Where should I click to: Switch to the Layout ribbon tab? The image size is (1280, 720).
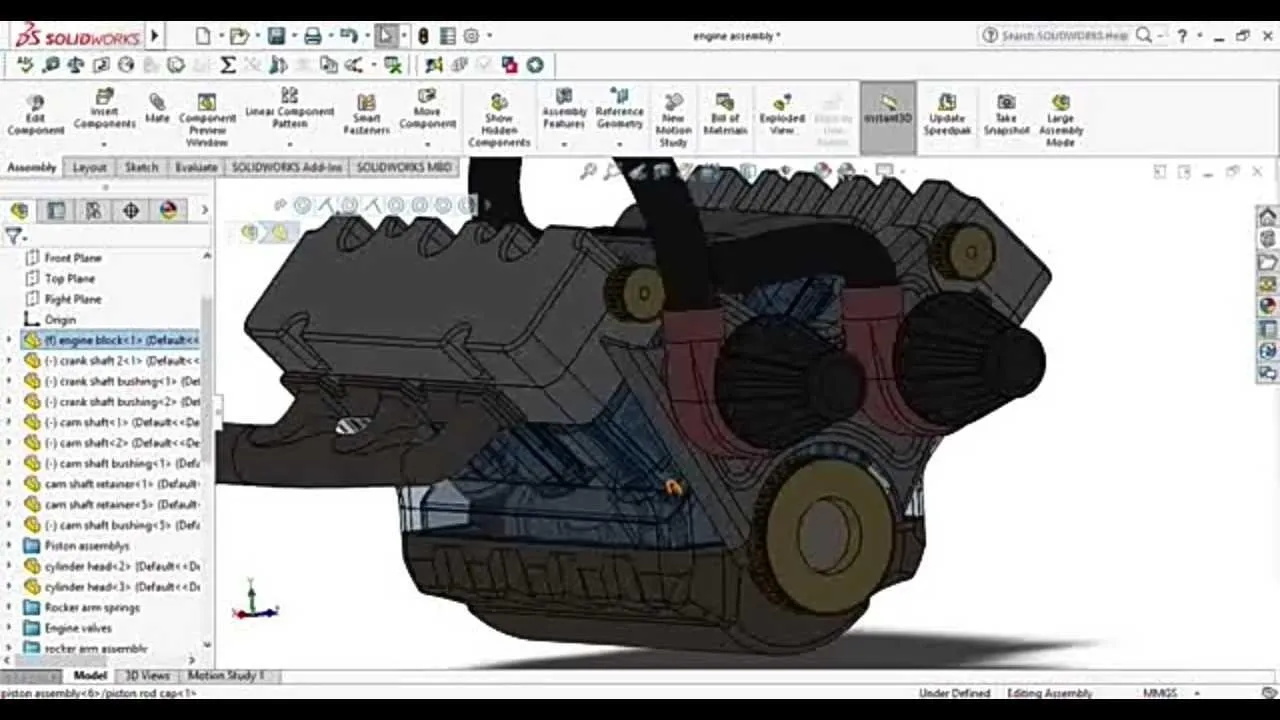(x=89, y=167)
